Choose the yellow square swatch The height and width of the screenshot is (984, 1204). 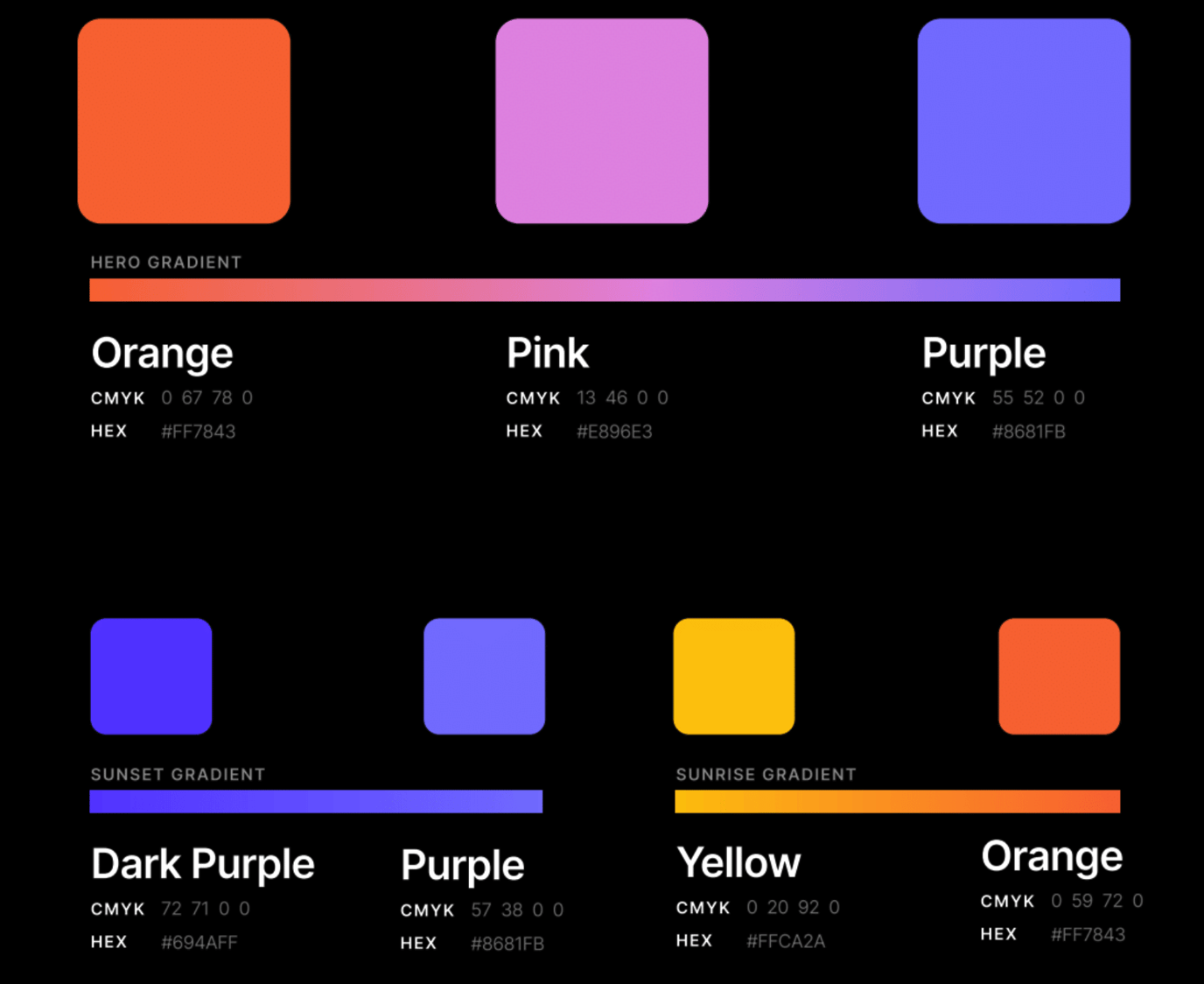pyautogui.click(x=734, y=676)
